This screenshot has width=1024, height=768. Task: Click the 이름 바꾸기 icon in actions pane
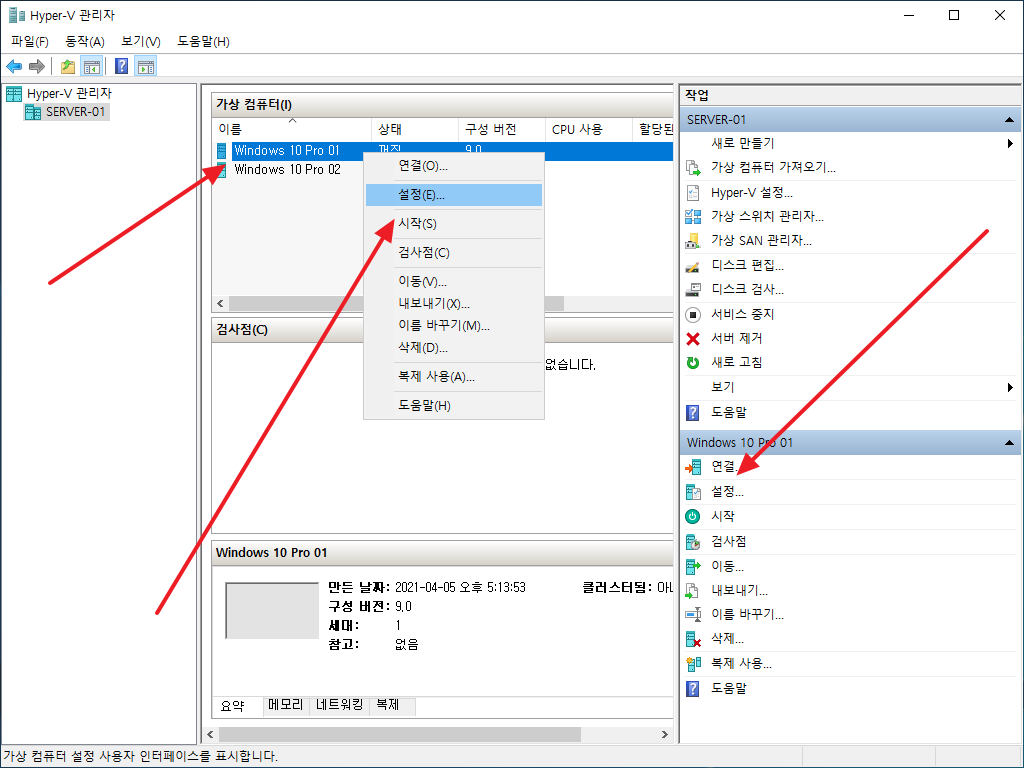click(693, 615)
